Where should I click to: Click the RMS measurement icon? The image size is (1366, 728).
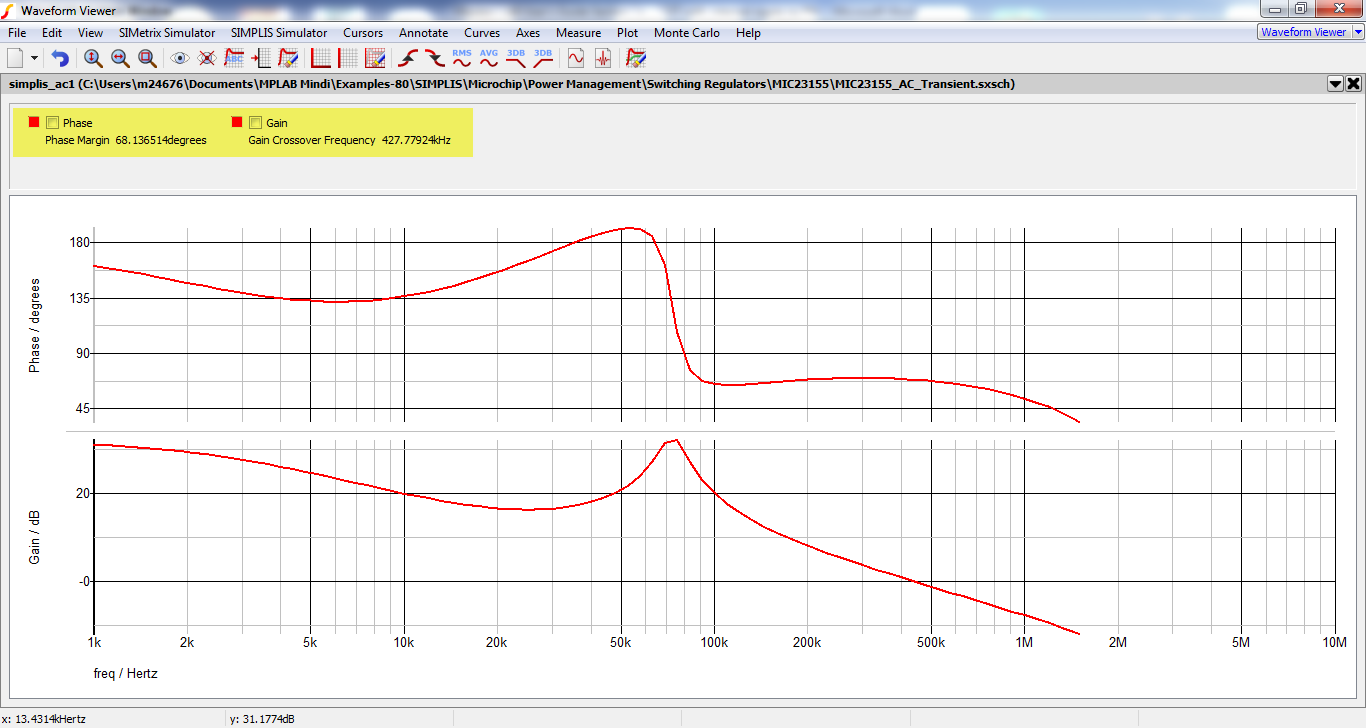(462, 58)
